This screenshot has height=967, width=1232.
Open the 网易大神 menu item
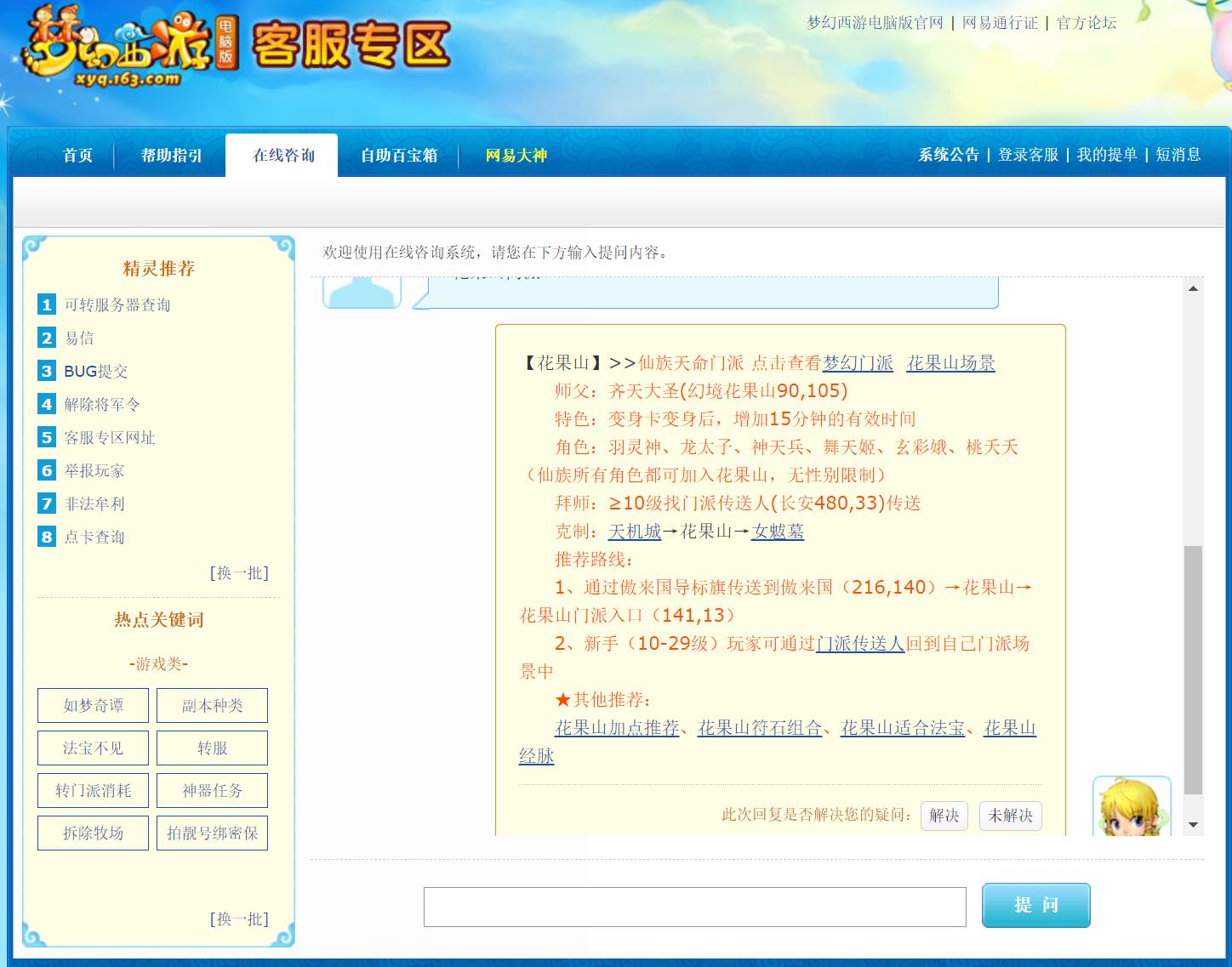pyautogui.click(x=514, y=155)
